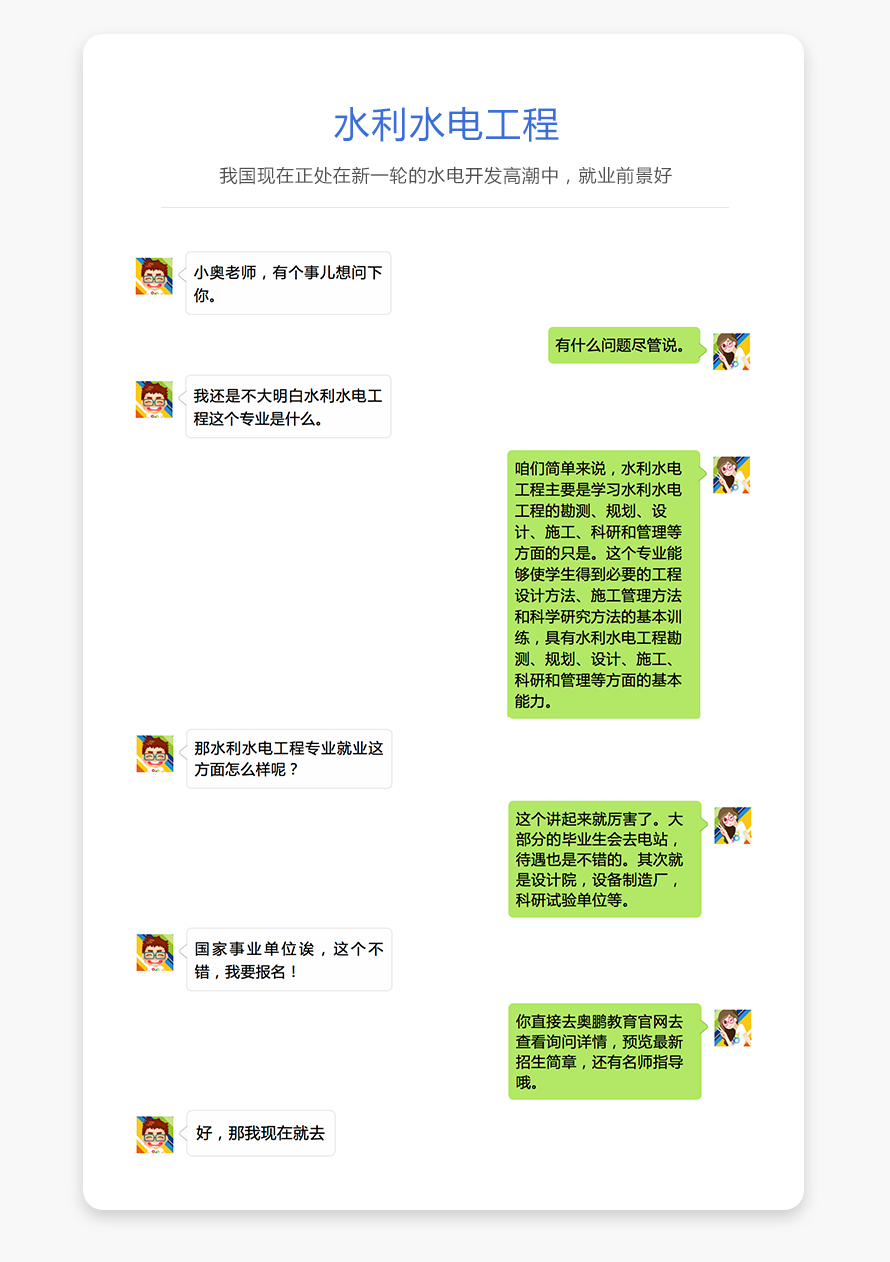
Task: Click the teacher avatar beside '有什么问题尽管说'
Action: click(732, 351)
